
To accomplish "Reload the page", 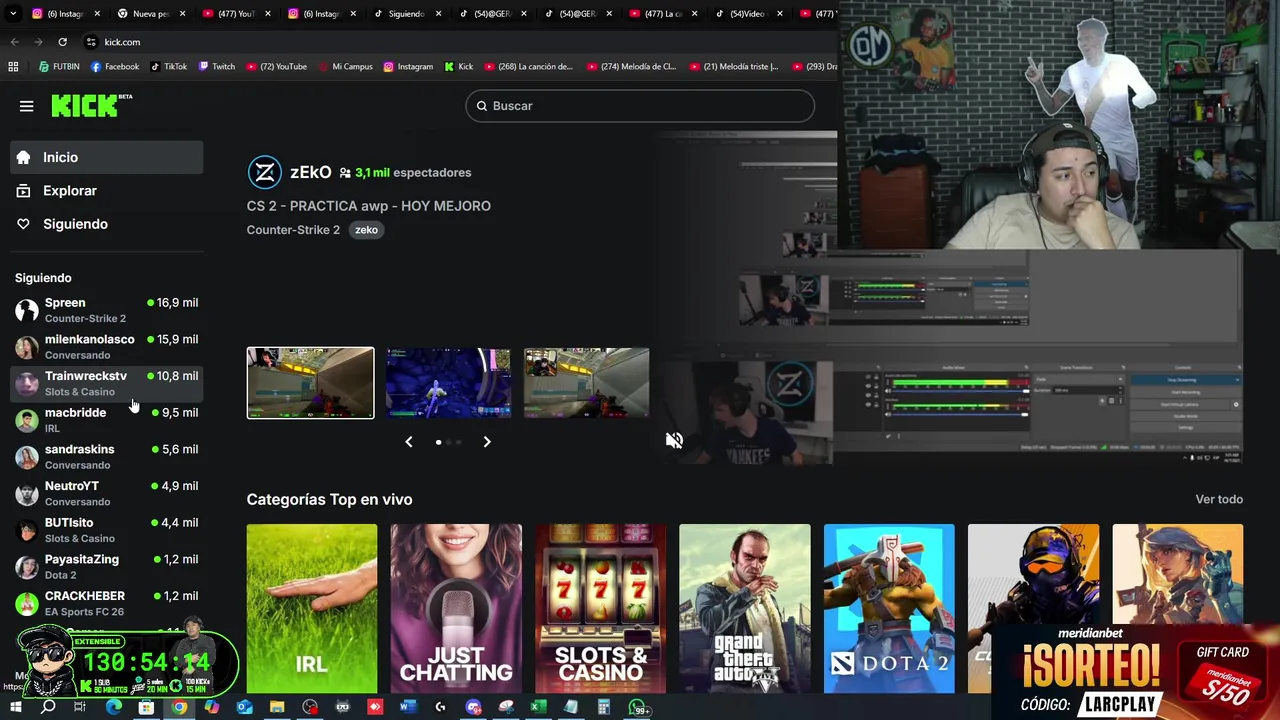I will point(62,42).
